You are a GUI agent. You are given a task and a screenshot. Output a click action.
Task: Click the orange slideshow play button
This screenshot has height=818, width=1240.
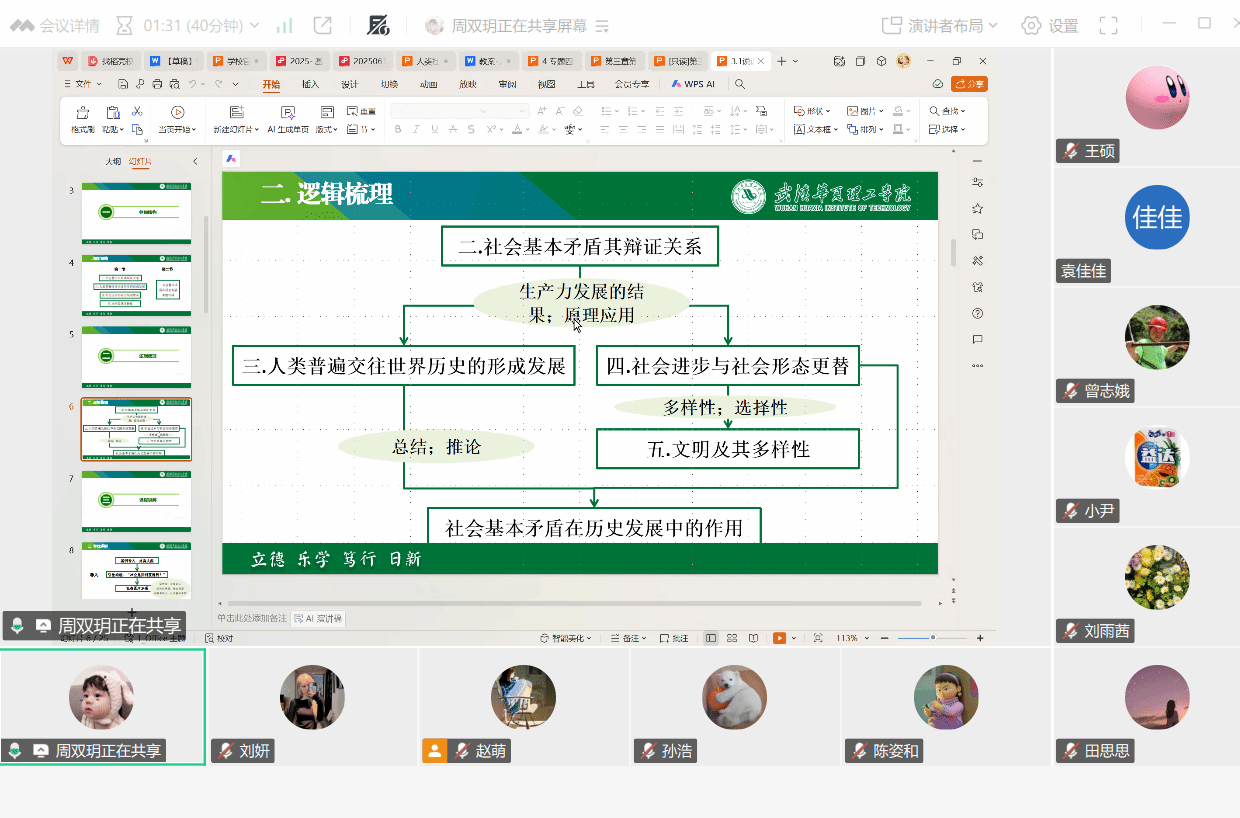(x=779, y=638)
